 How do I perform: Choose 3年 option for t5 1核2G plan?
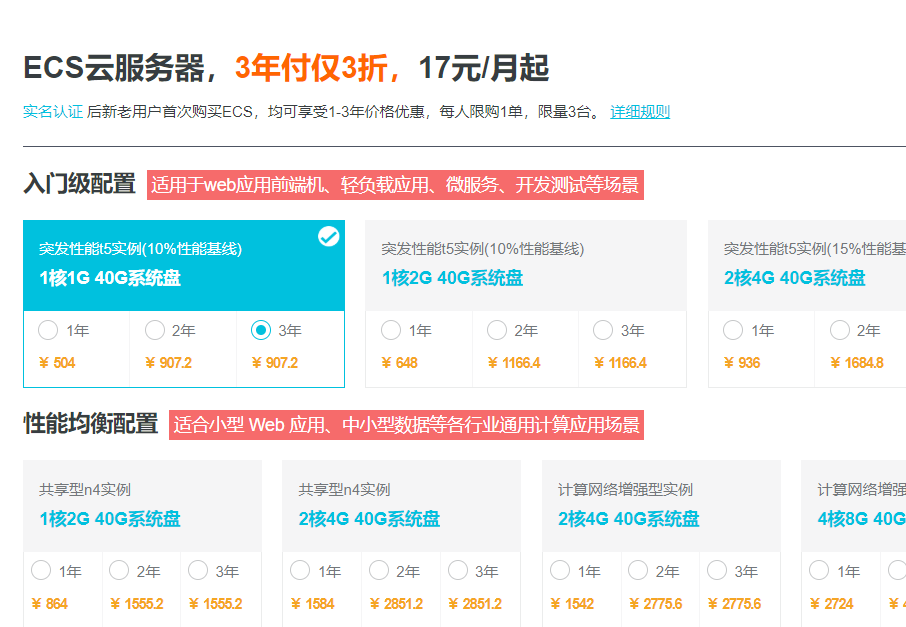pos(603,331)
